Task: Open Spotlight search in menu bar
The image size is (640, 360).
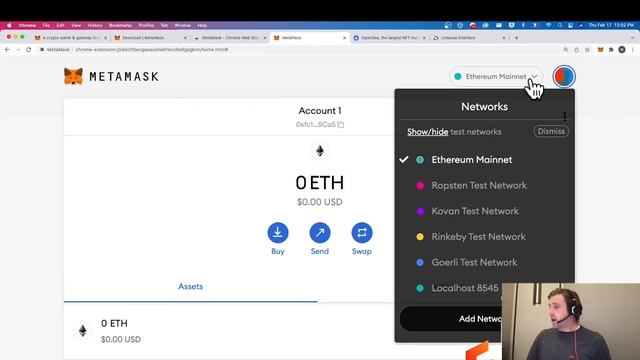Action: [x=560, y=25]
